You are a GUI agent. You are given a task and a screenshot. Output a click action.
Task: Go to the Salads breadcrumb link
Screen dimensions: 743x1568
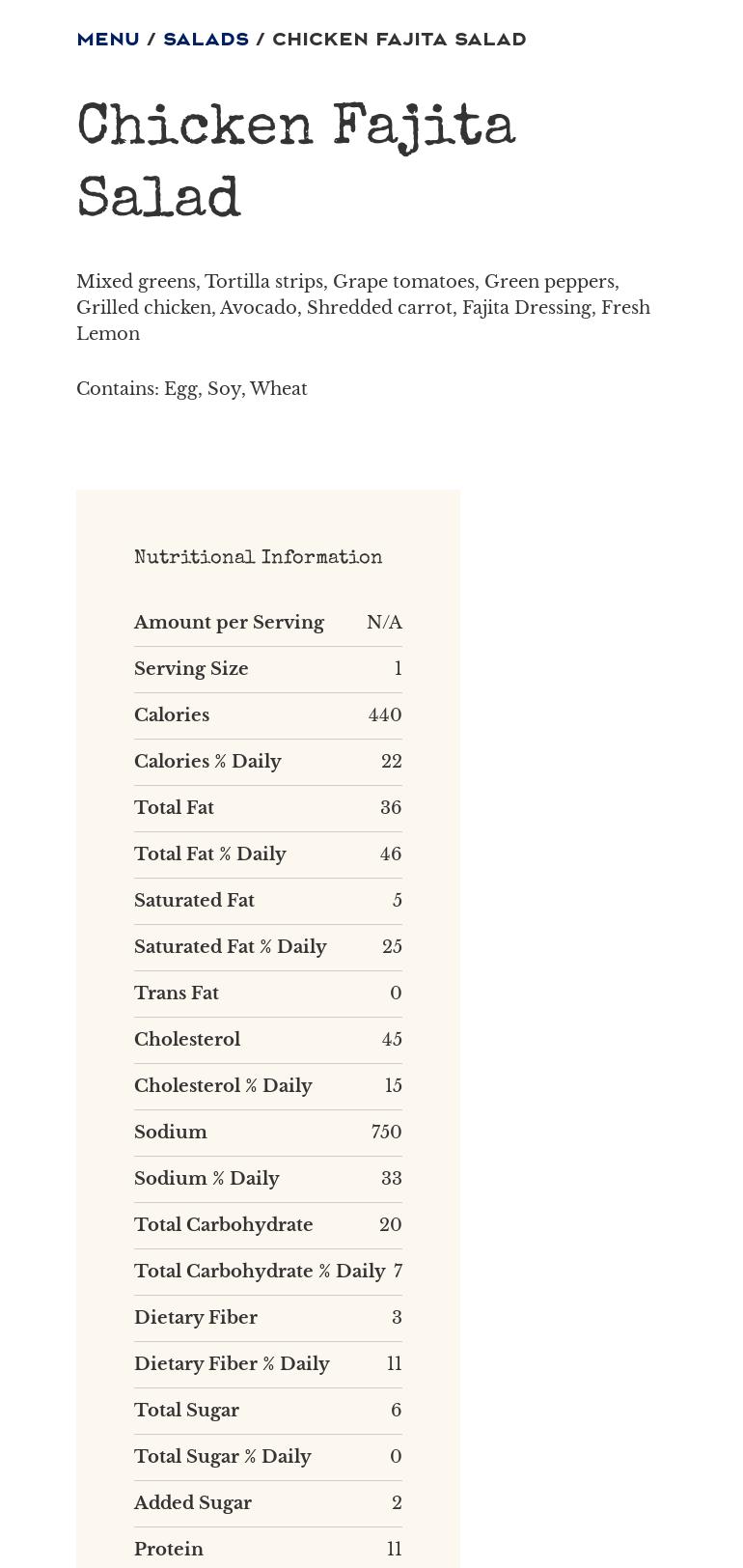click(x=206, y=40)
